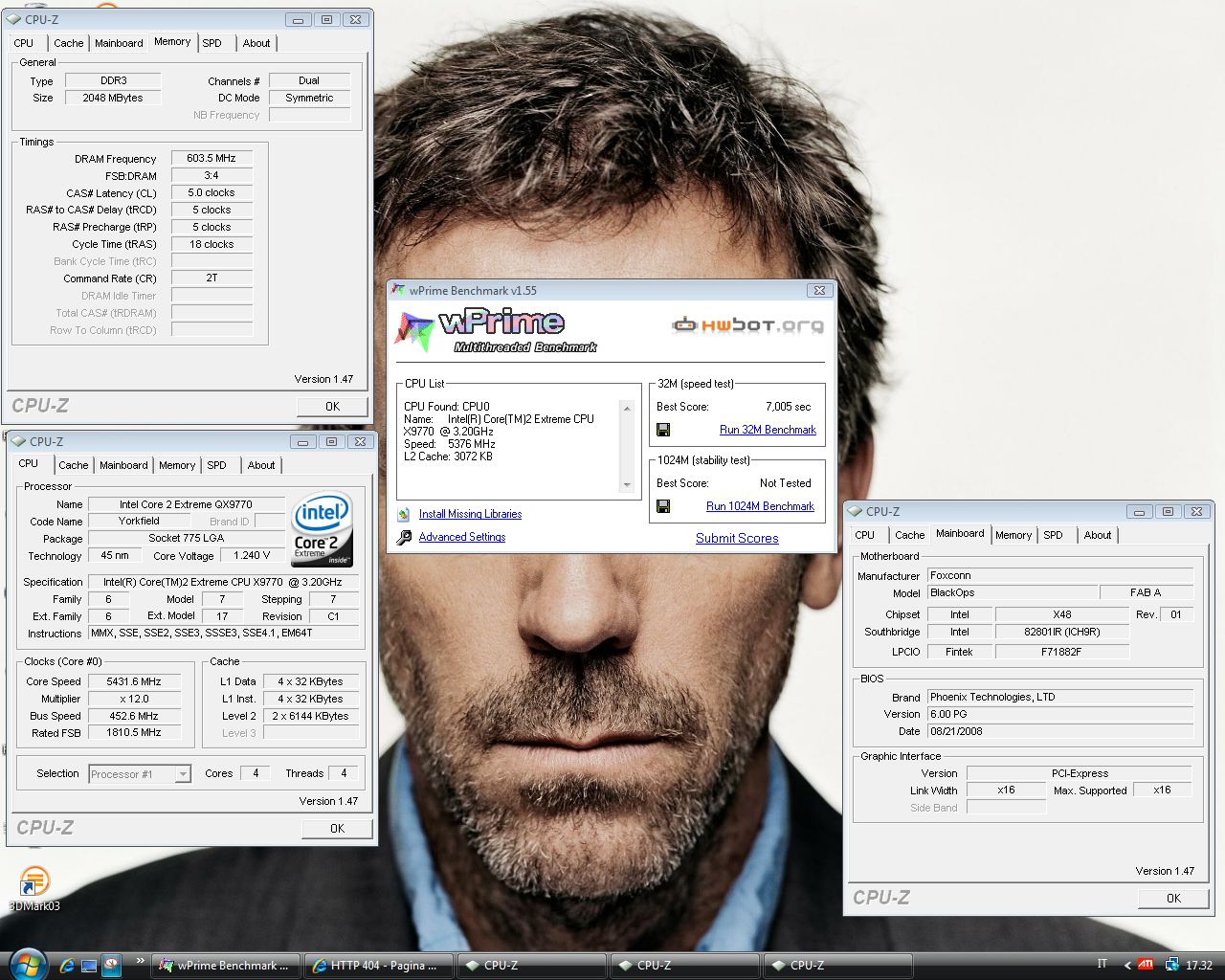1225x980 pixels.
Task: Show hidden tray icons arrow
Action: (x=1126, y=965)
